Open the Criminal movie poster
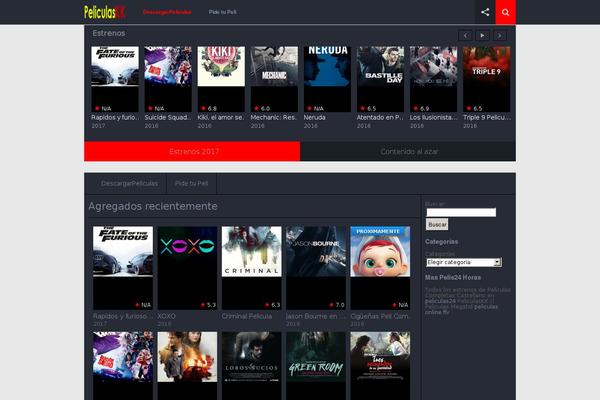The width and height of the screenshot is (600, 400). click(x=251, y=268)
